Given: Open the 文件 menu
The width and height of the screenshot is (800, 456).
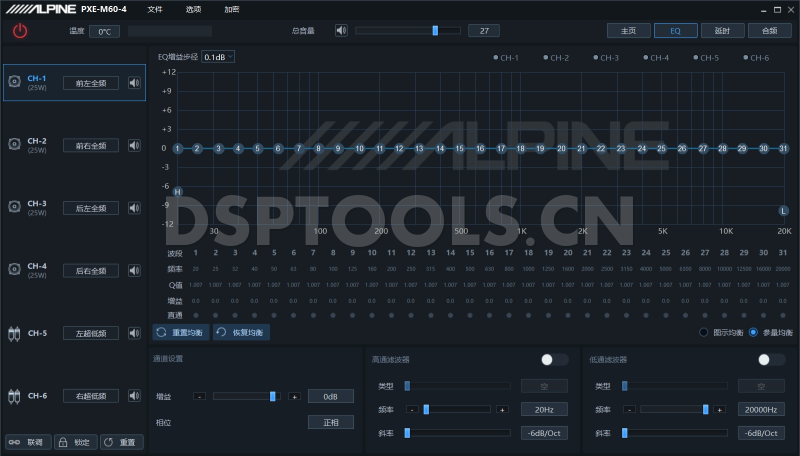Looking at the screenshot, I should coord(155,9).
